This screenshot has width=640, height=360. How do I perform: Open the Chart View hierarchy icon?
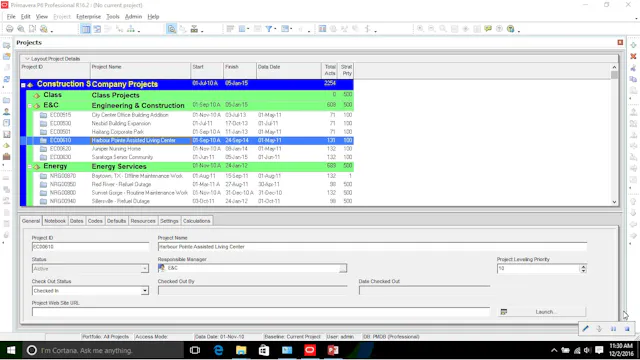[x=131, y=29]
